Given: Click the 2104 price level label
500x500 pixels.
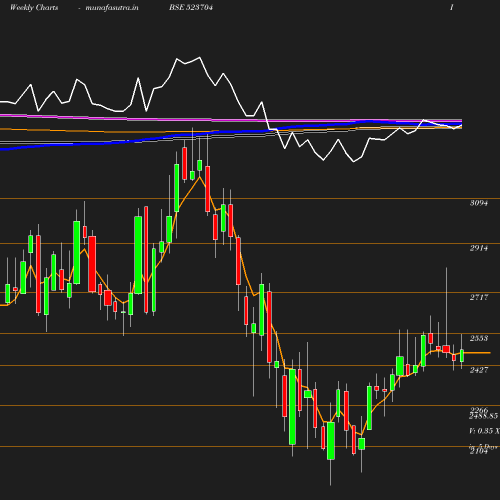Looking at the screenshot, I should point(479,451).
